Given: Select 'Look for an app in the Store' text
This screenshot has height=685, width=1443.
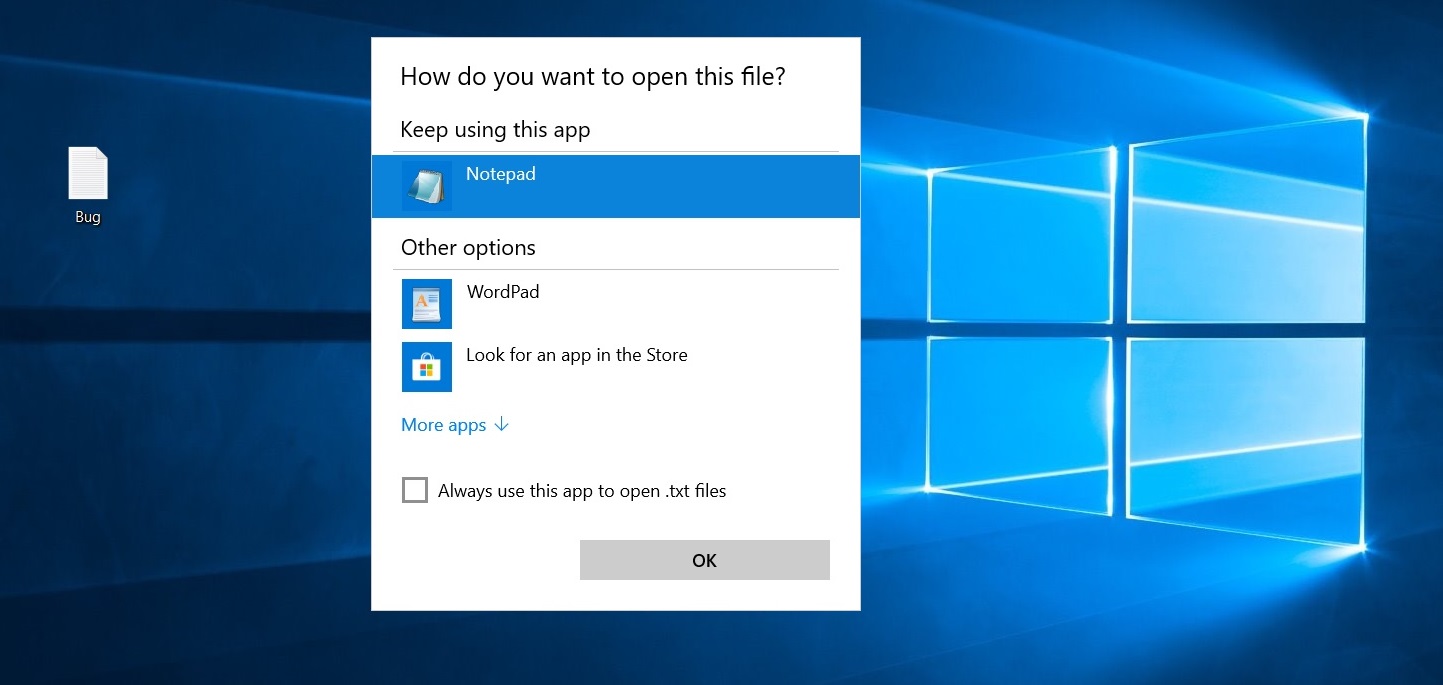Looking at the screenshot, I should [577, 355].
